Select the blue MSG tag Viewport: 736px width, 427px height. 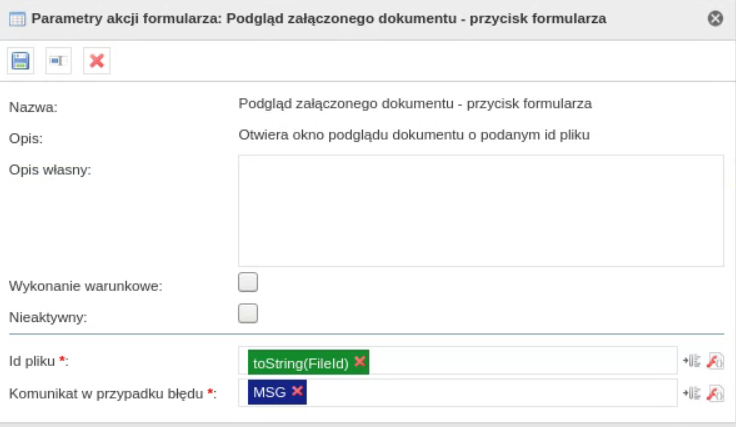click(x=269, y=392)
